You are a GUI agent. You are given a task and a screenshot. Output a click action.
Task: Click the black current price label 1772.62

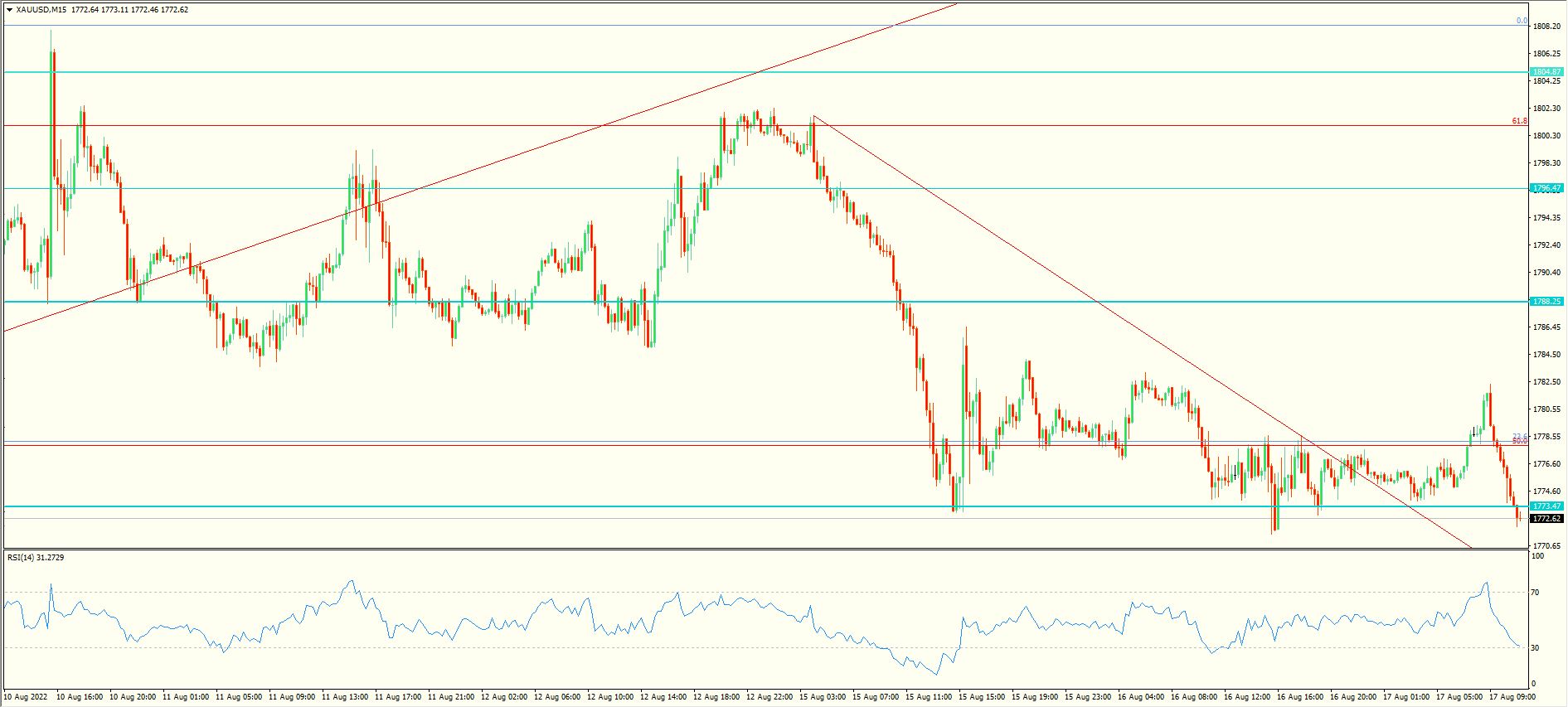pos(1547,518)
